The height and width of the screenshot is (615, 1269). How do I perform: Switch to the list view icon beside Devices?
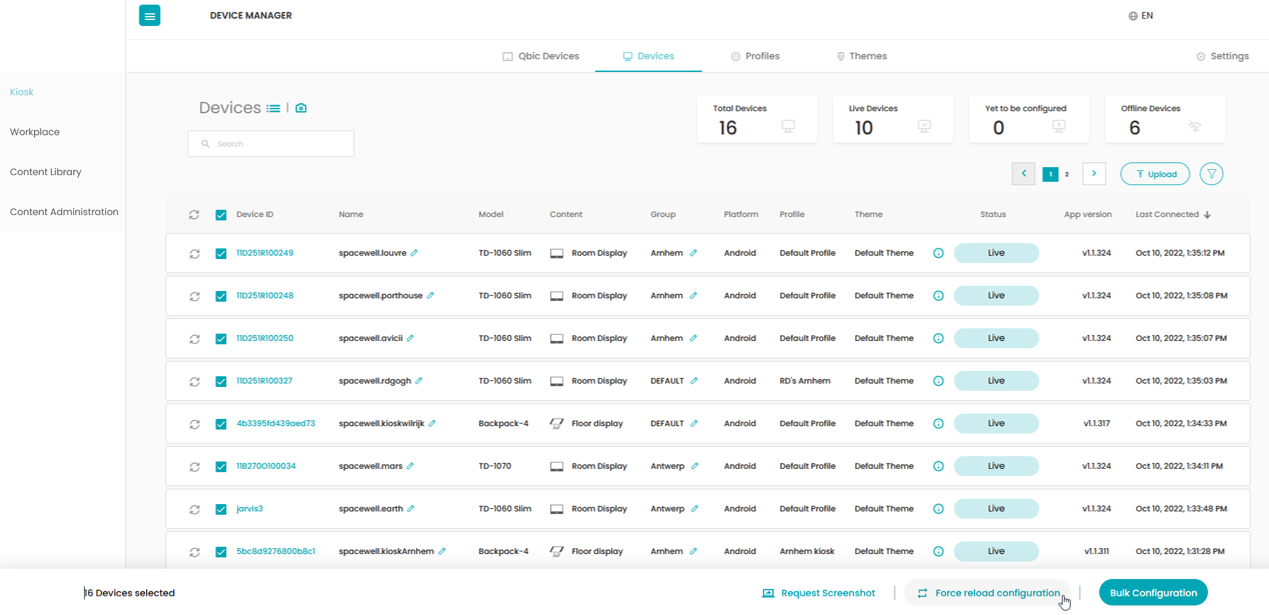(x=273, y=108)
